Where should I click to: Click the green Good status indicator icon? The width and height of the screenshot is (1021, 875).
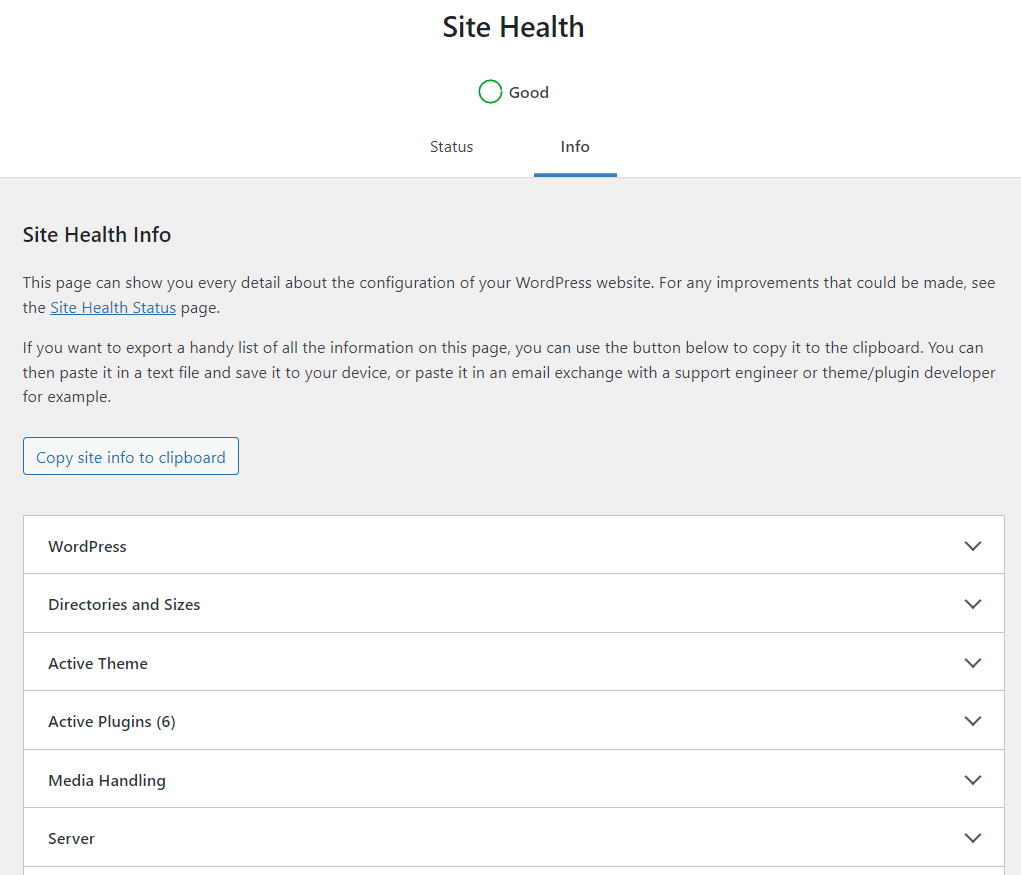490,91
